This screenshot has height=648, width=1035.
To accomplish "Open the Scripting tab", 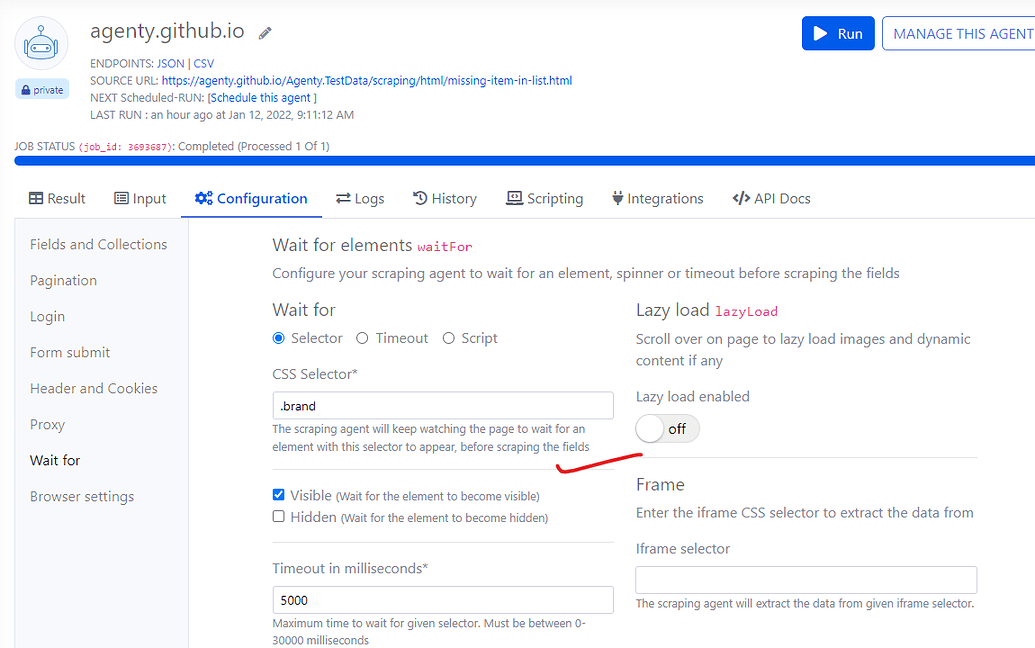I will (545, 198).
